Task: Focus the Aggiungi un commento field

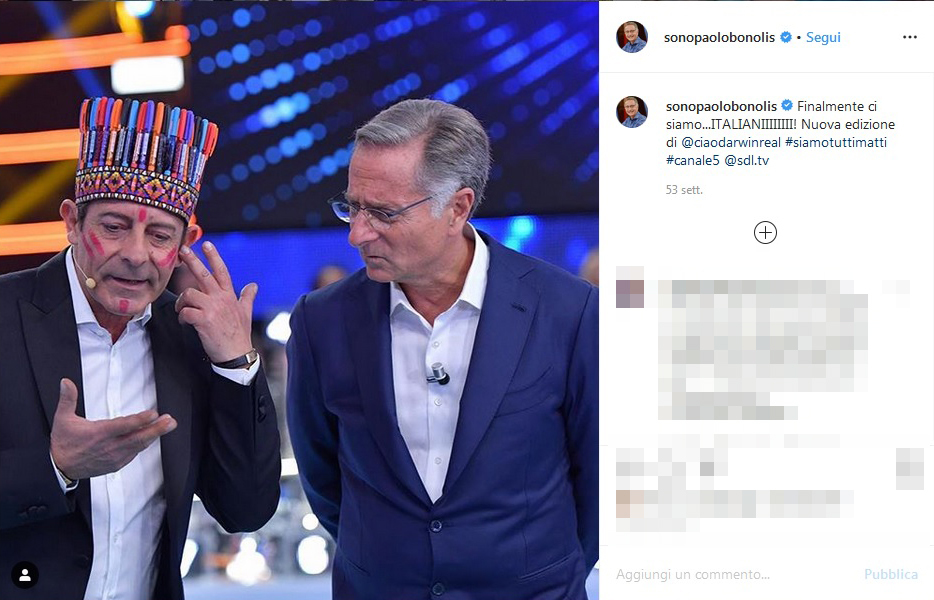Action: click(733, 574)
